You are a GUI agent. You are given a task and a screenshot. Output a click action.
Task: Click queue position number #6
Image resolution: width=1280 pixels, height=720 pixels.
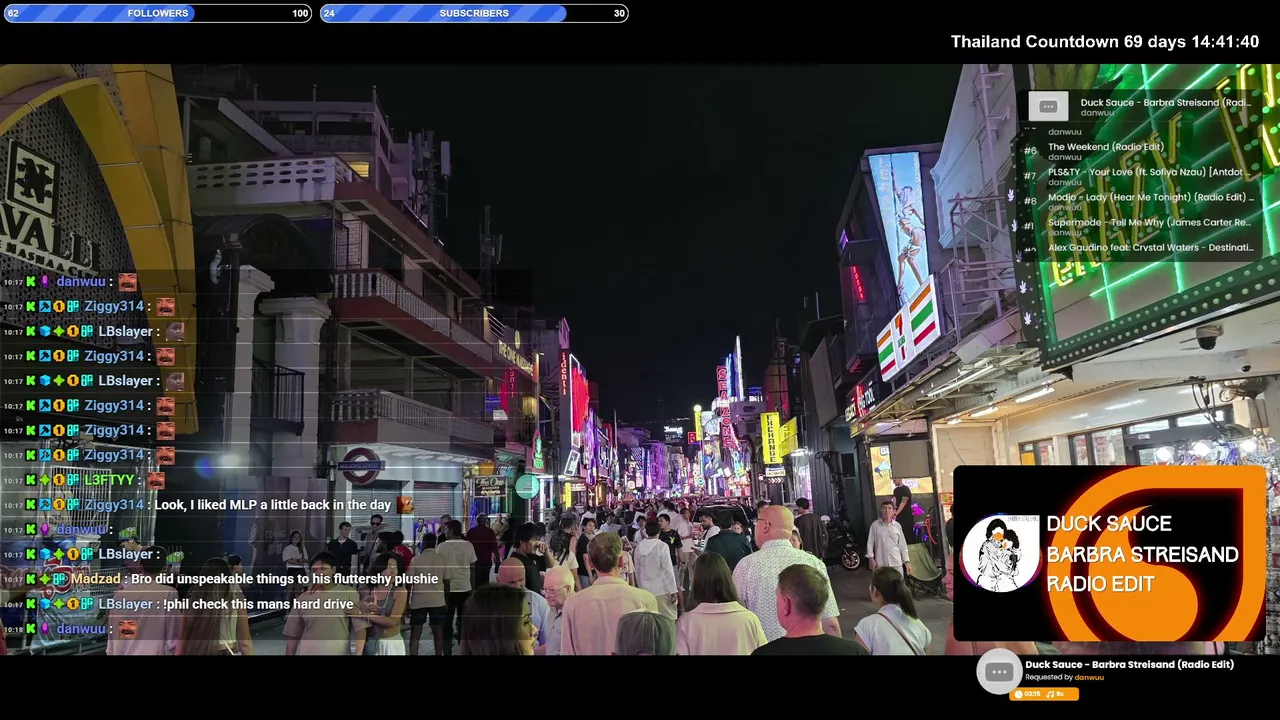1030,151
